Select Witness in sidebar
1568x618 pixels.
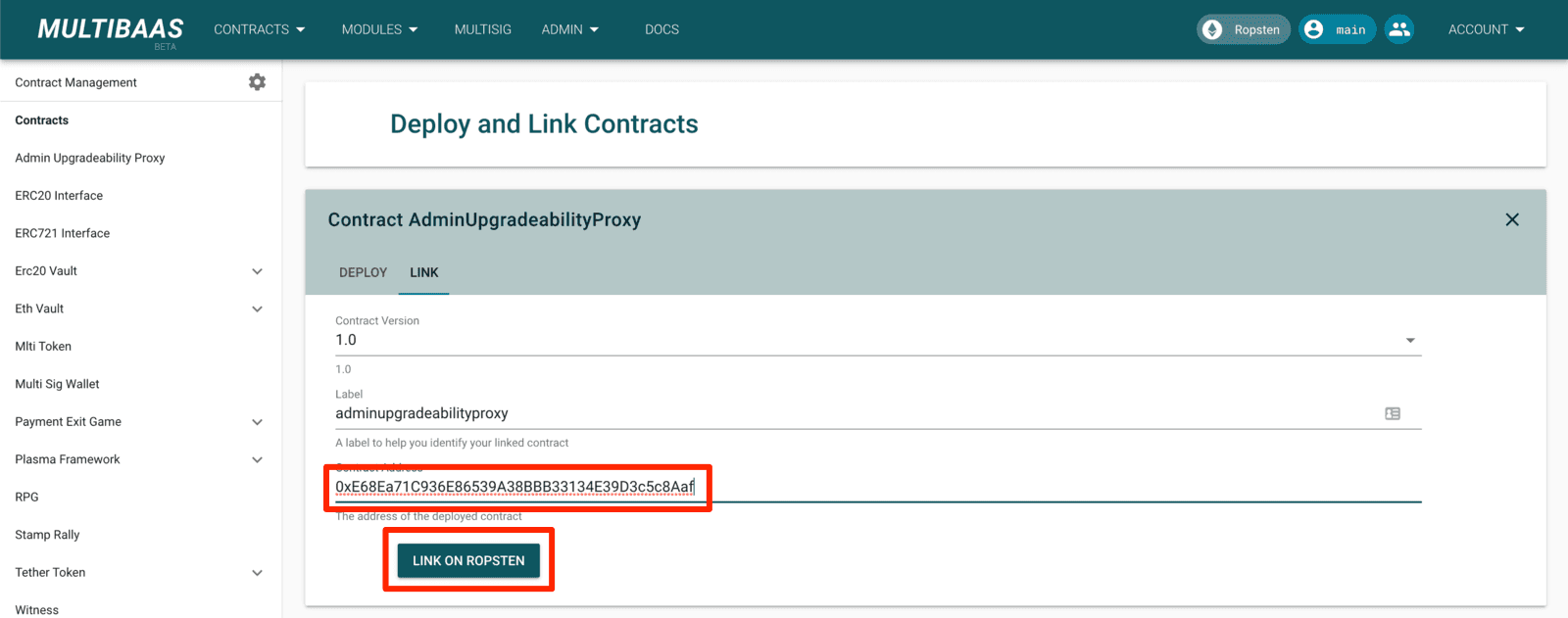click(x=36, y=610)
